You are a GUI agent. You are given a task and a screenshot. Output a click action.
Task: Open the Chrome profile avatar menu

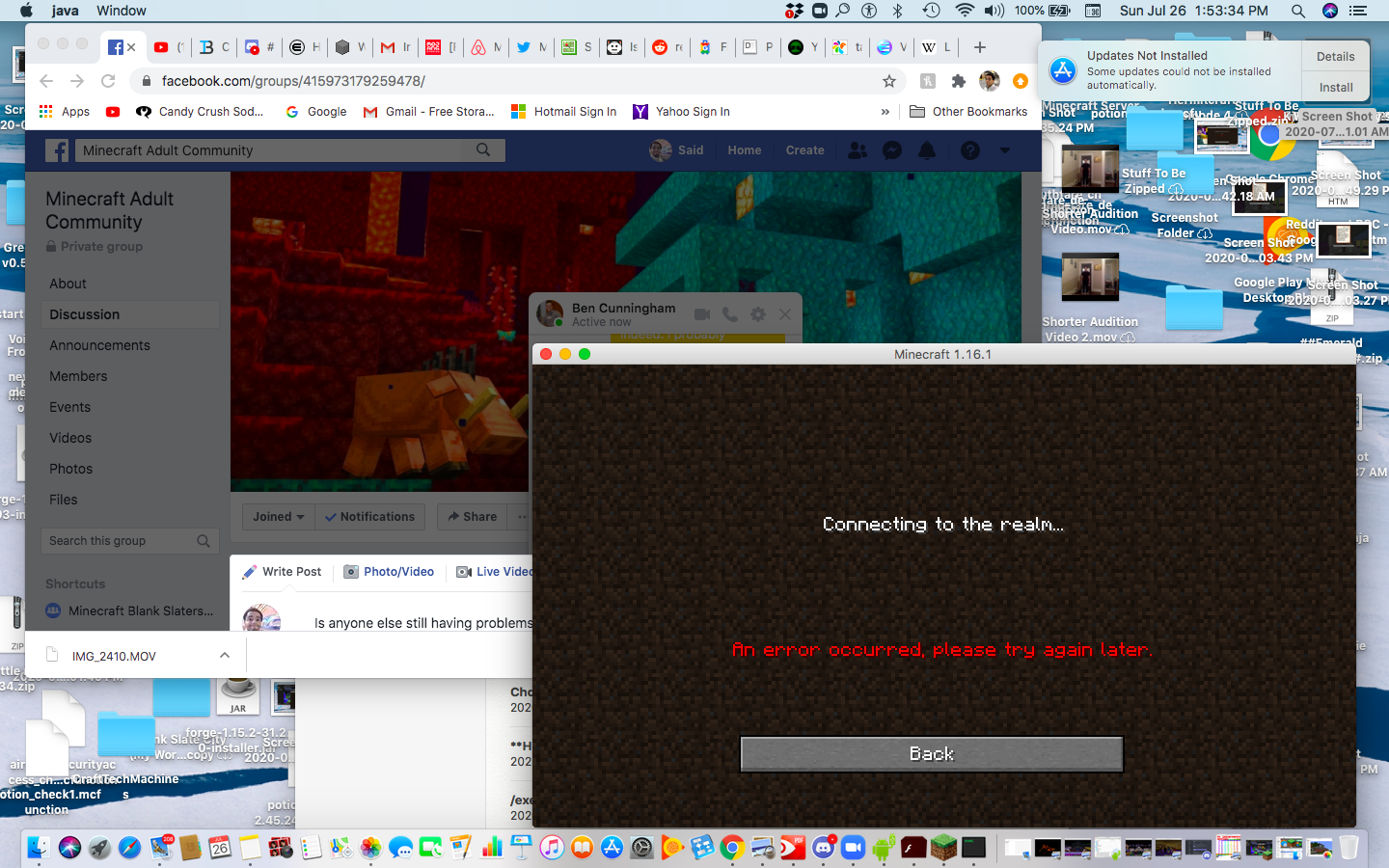click(989, 81)
